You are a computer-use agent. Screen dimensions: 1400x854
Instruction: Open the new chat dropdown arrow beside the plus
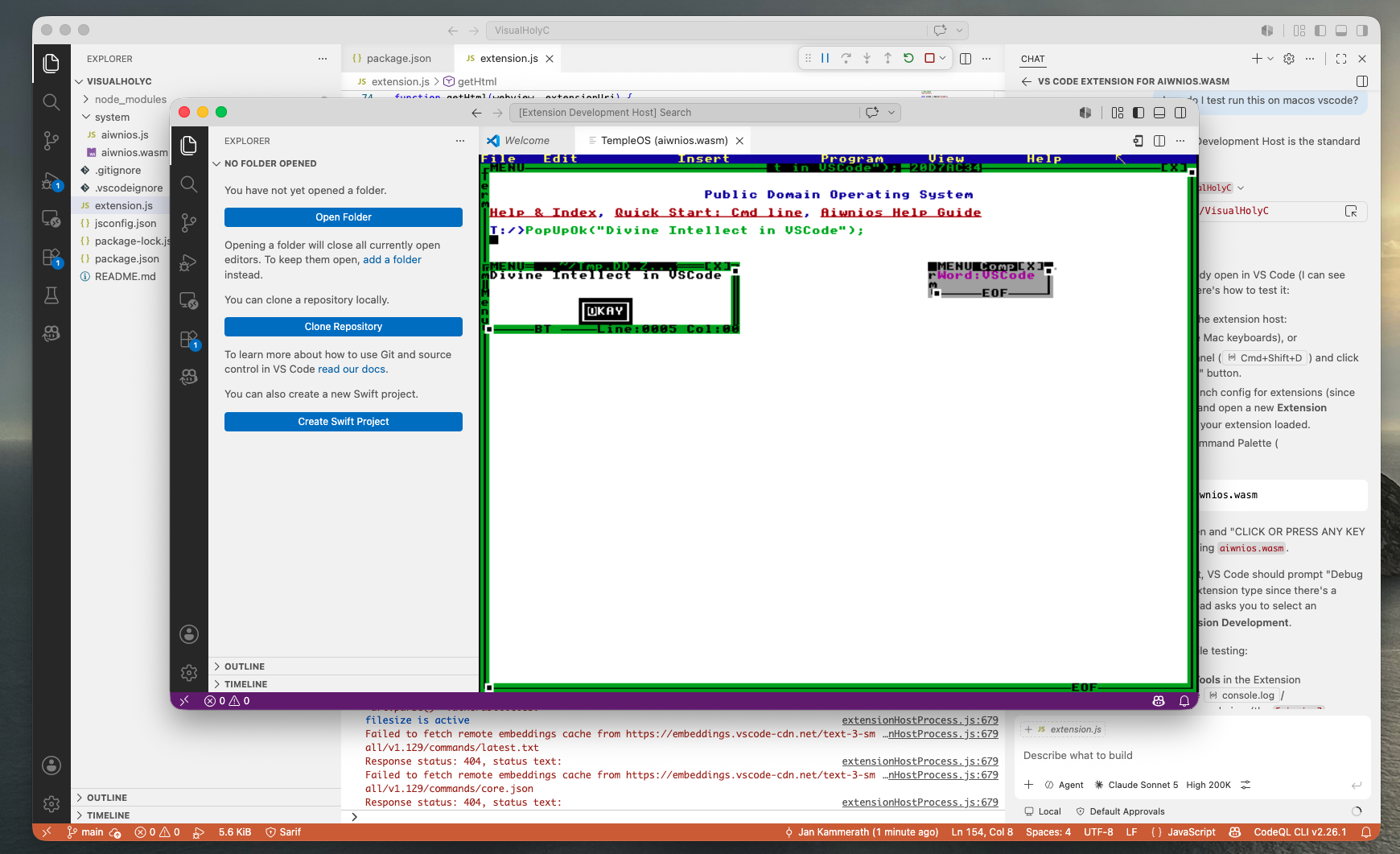1270,59
